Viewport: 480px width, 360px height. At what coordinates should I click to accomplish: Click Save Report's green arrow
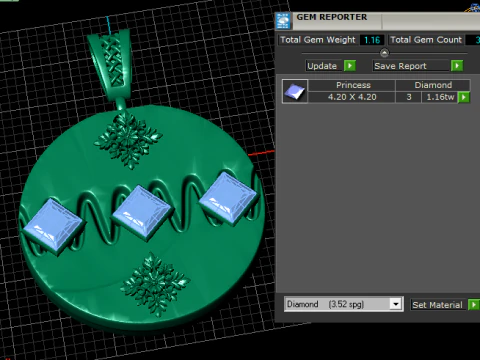click(x=457, y=66)
